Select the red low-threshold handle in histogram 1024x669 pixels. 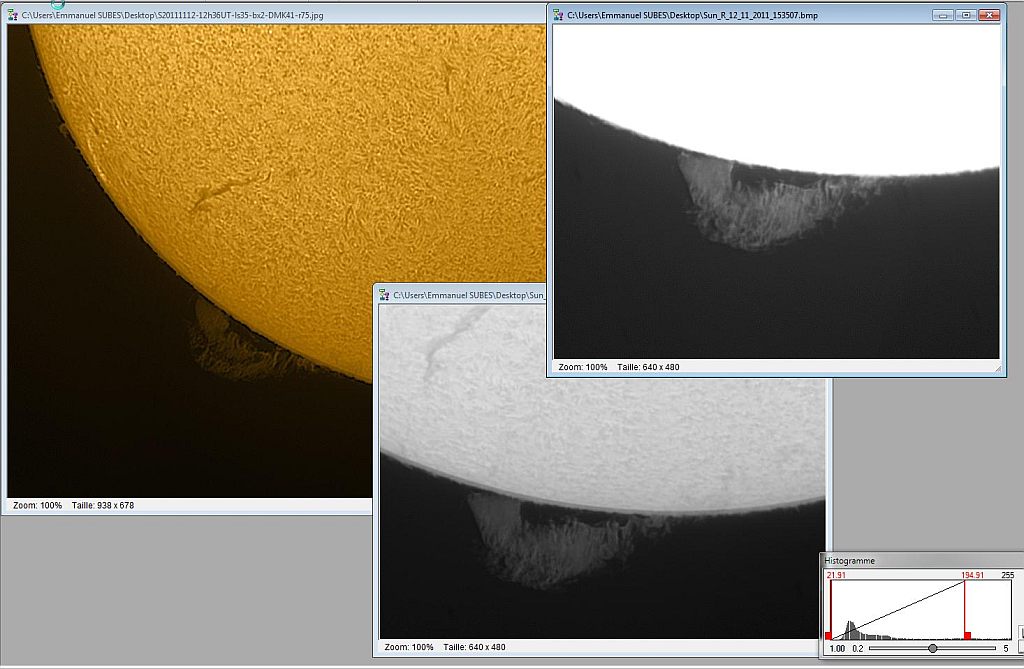pyautogui.click(x=829, y=635)
